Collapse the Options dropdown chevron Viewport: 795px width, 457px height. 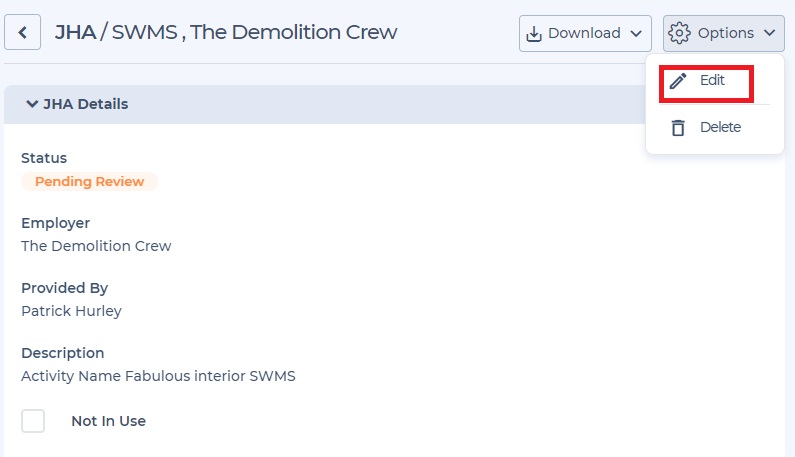click(770, 33)
